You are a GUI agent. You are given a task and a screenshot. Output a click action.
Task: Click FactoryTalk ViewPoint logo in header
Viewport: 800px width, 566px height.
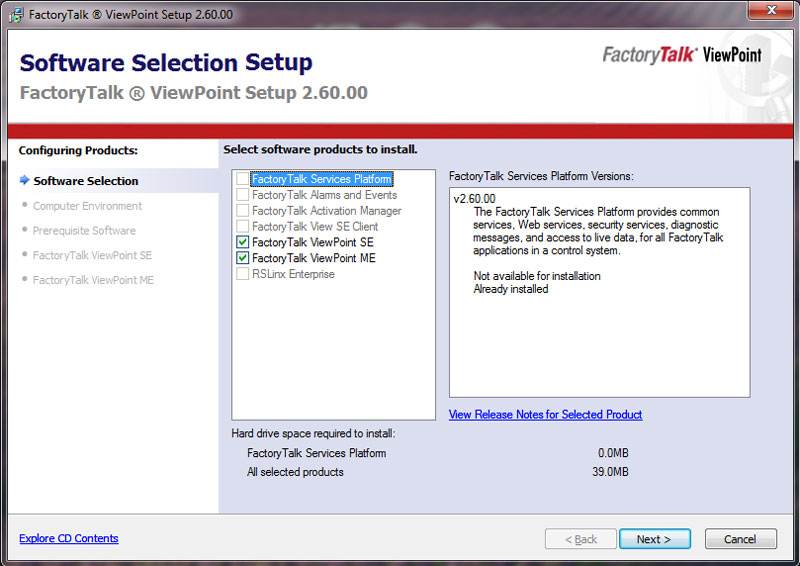coord(682,55)
